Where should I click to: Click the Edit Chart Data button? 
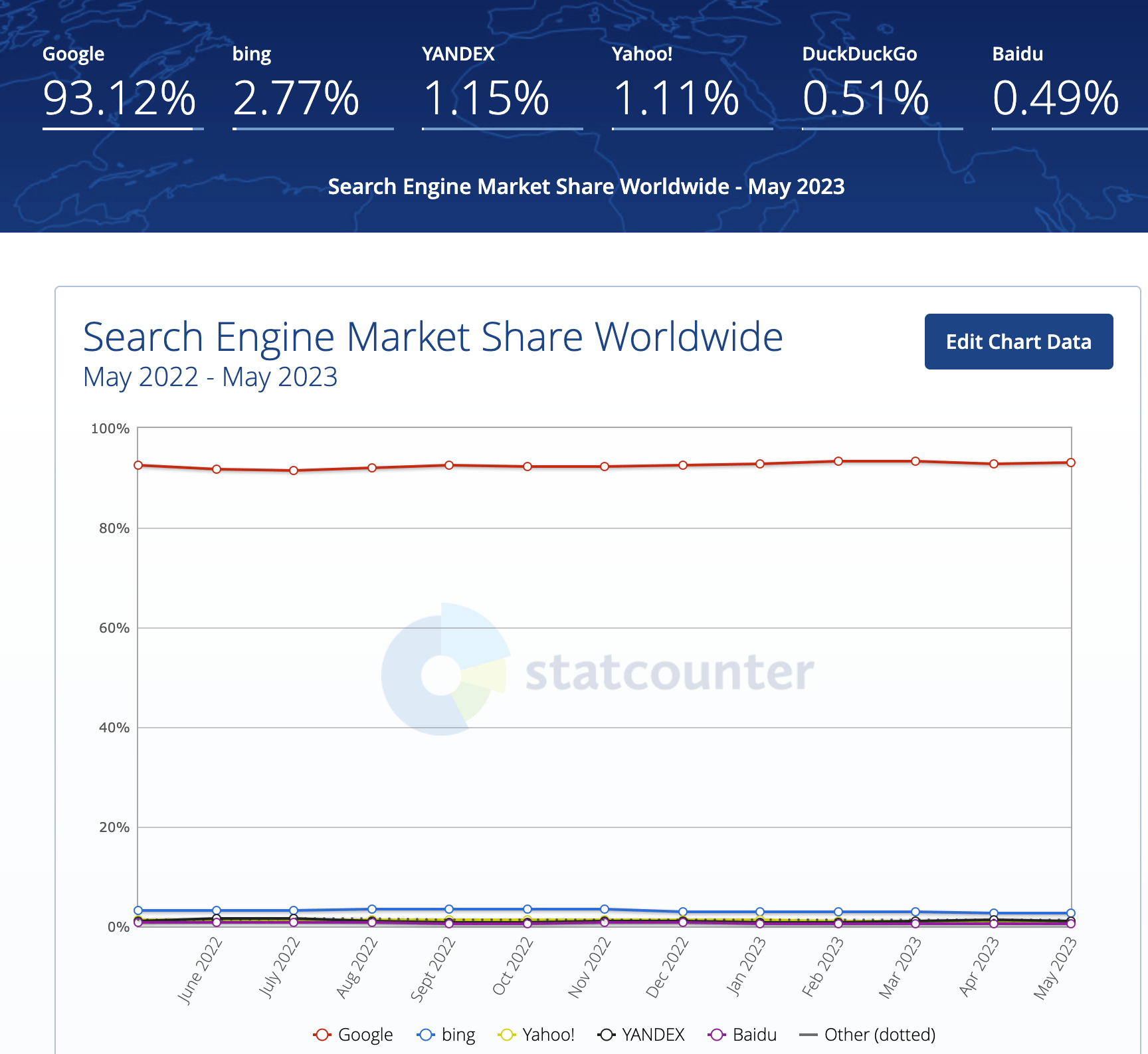(1018, 342)
